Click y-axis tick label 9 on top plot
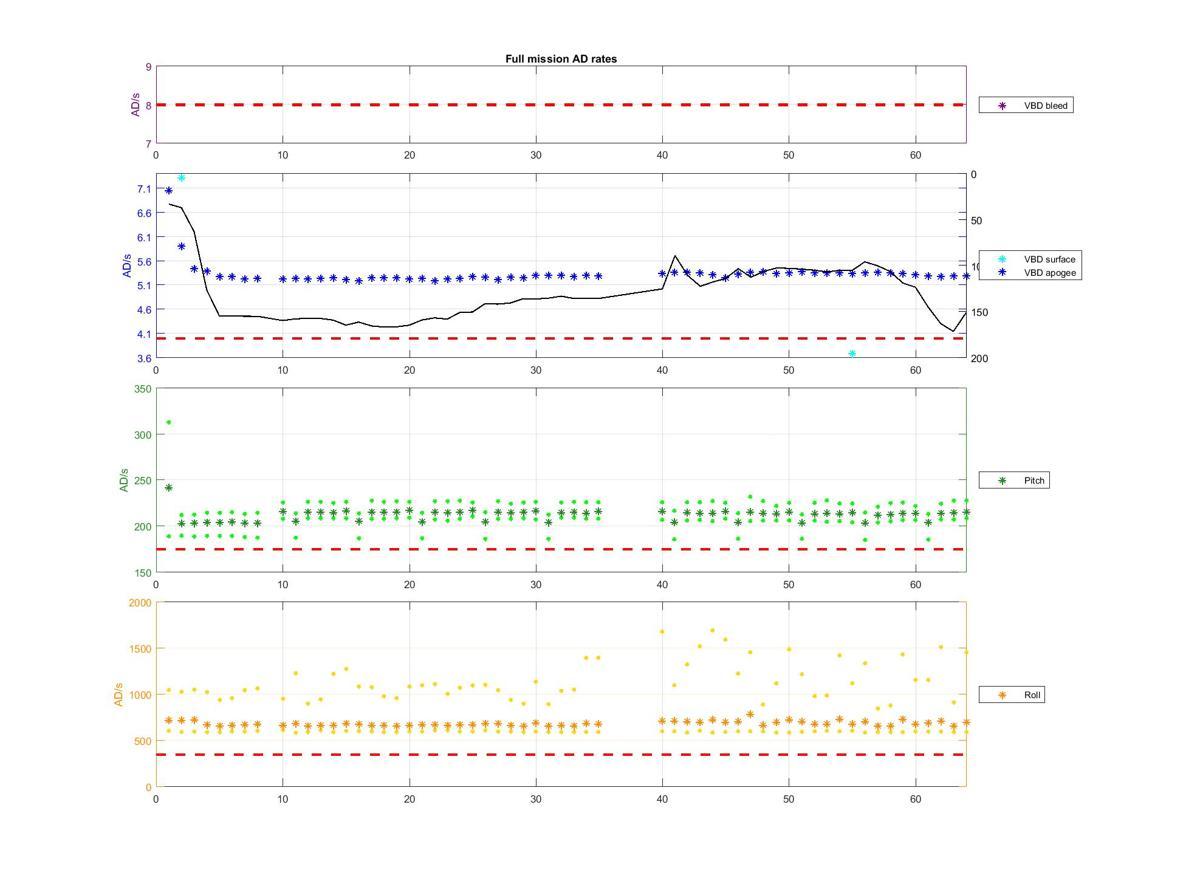Viewport: 1200px width, 885px height. point(149,67)
